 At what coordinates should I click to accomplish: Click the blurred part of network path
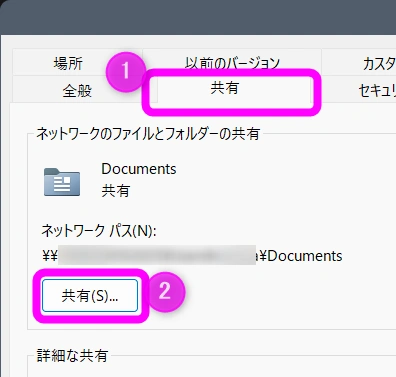157,255
